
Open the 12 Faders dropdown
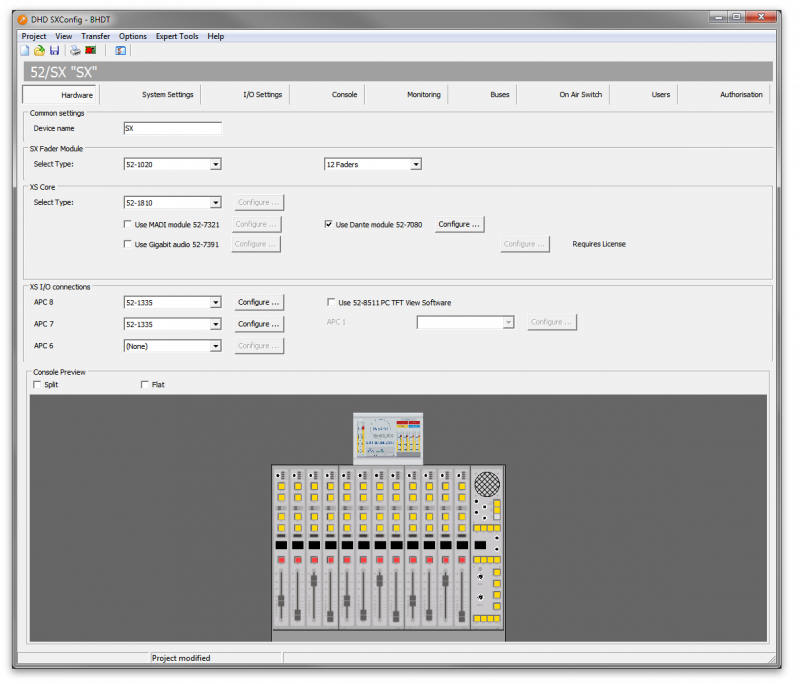point(373,164)
